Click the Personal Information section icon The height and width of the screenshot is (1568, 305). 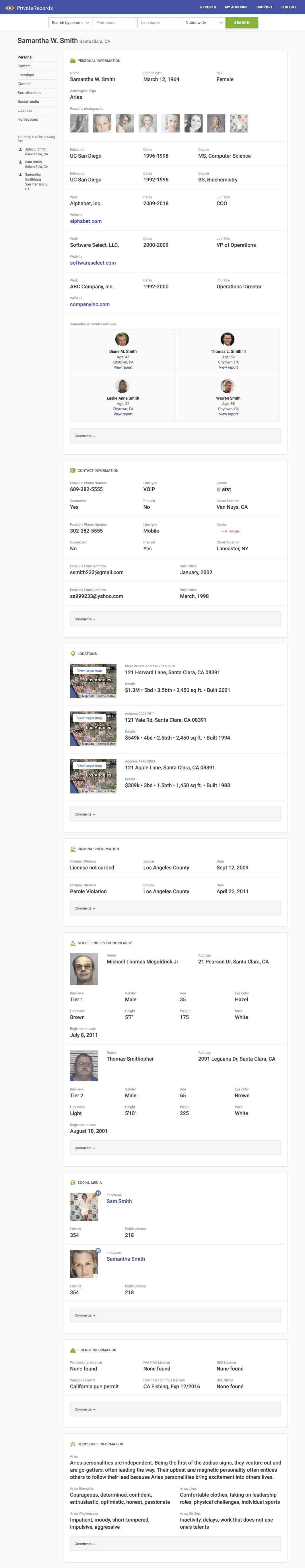(x=73, y=61)
